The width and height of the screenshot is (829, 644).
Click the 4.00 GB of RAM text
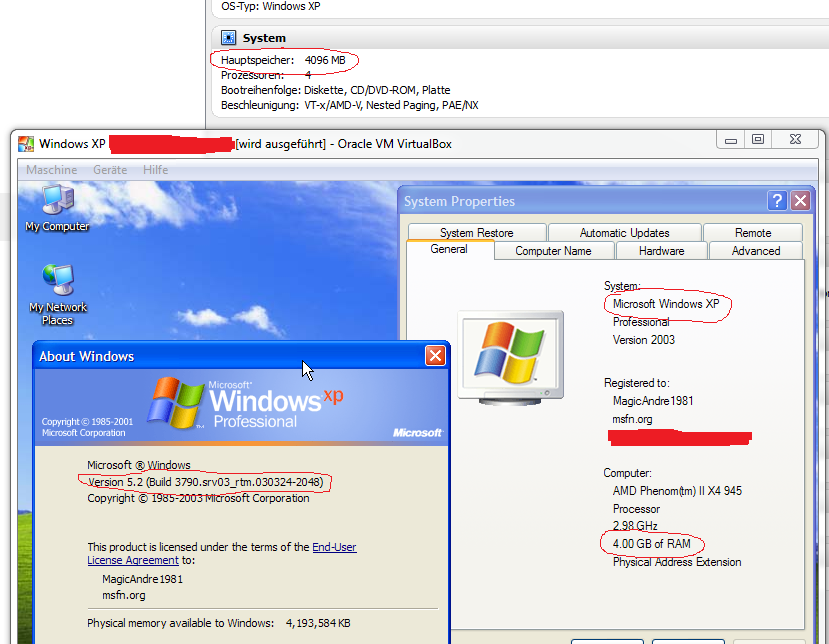click(x=651, y=544)
